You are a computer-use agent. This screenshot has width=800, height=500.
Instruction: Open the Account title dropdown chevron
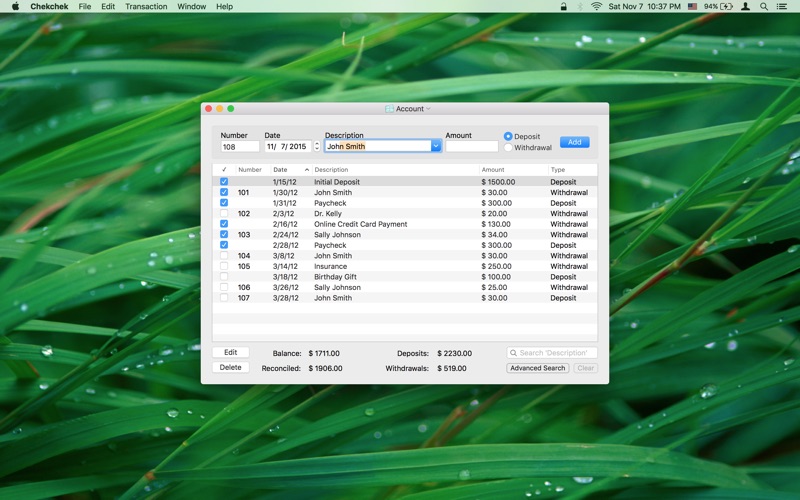coord(429,109)
